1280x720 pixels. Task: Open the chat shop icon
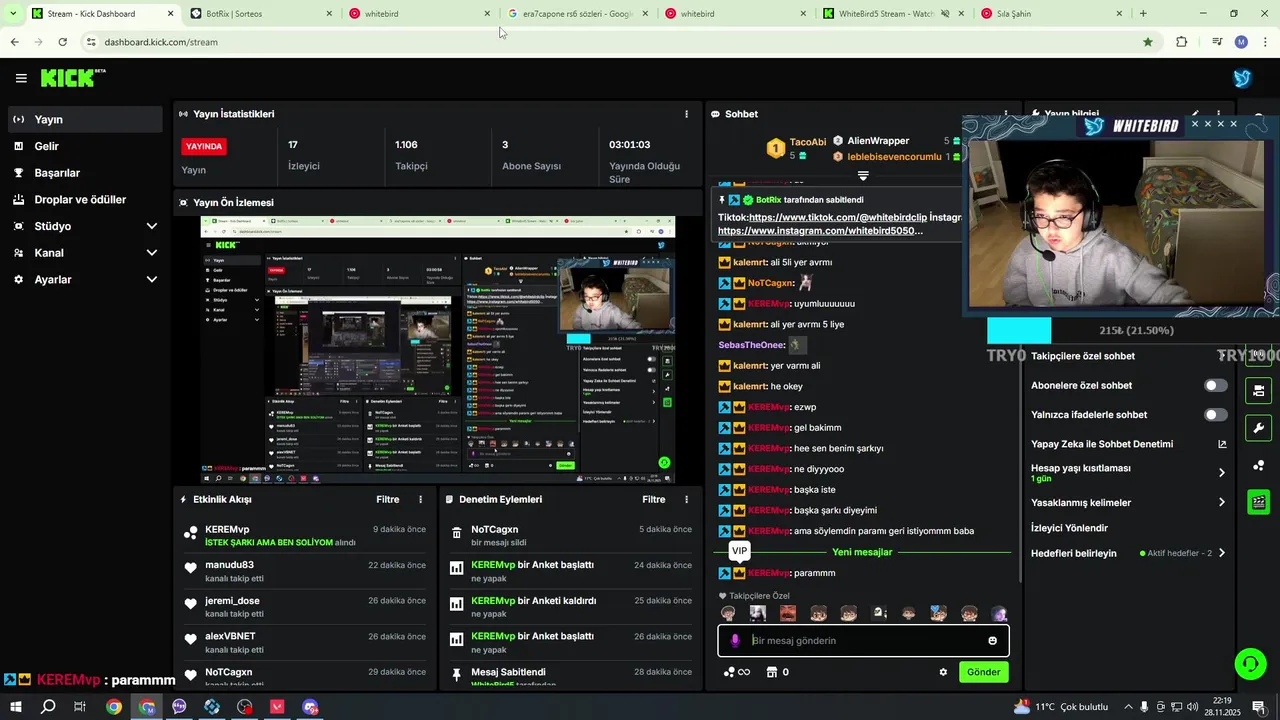771,672
